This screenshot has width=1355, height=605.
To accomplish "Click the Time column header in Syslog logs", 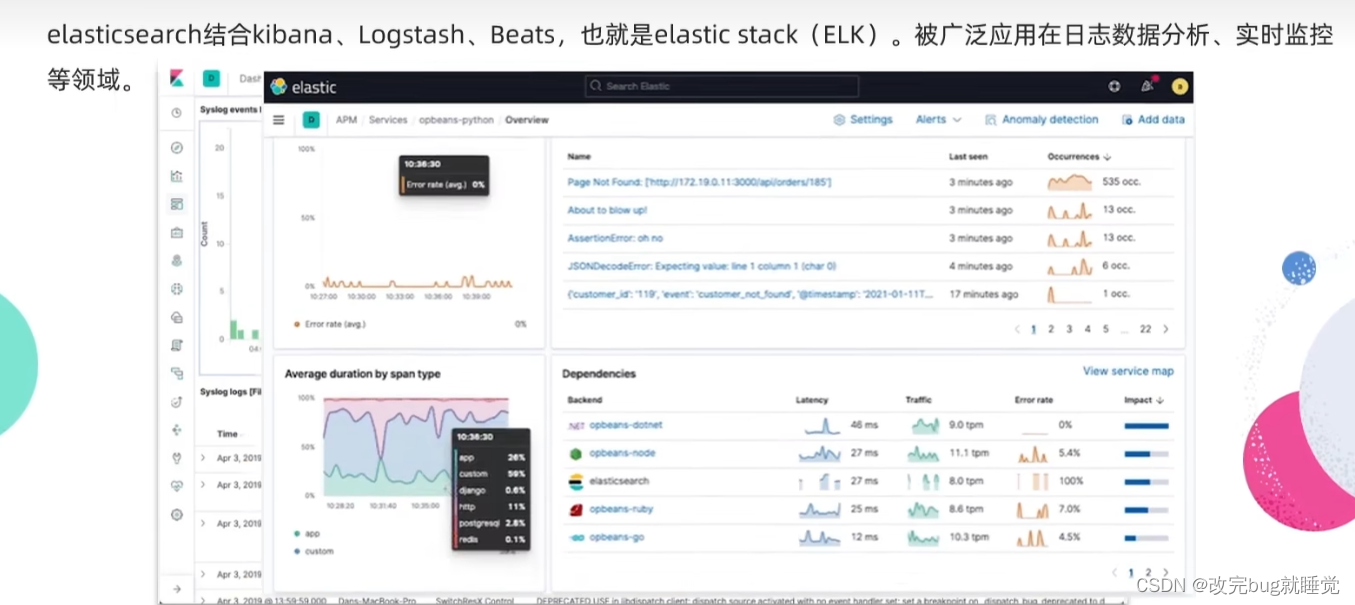I will [228, 434].
